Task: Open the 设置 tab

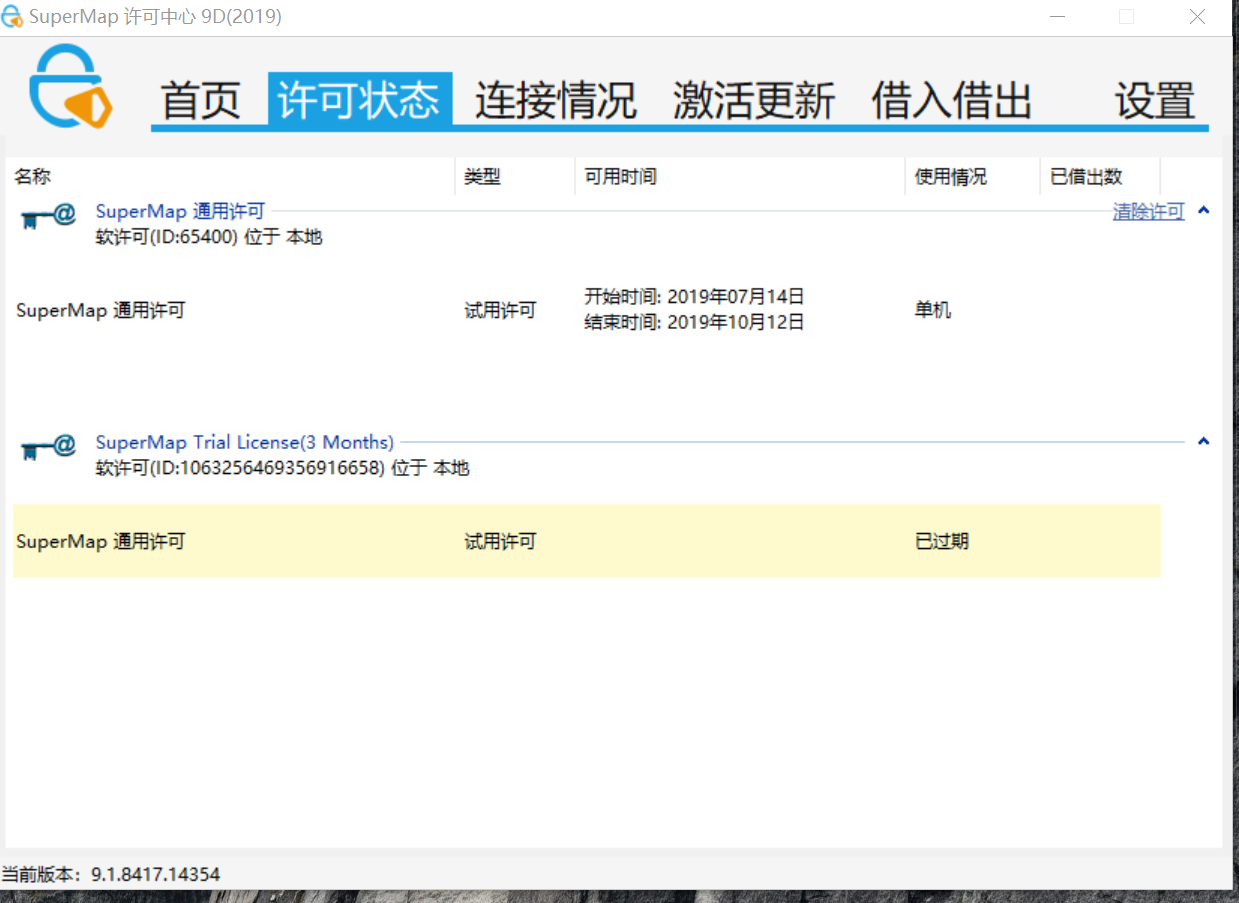Action: (1155, 100)
